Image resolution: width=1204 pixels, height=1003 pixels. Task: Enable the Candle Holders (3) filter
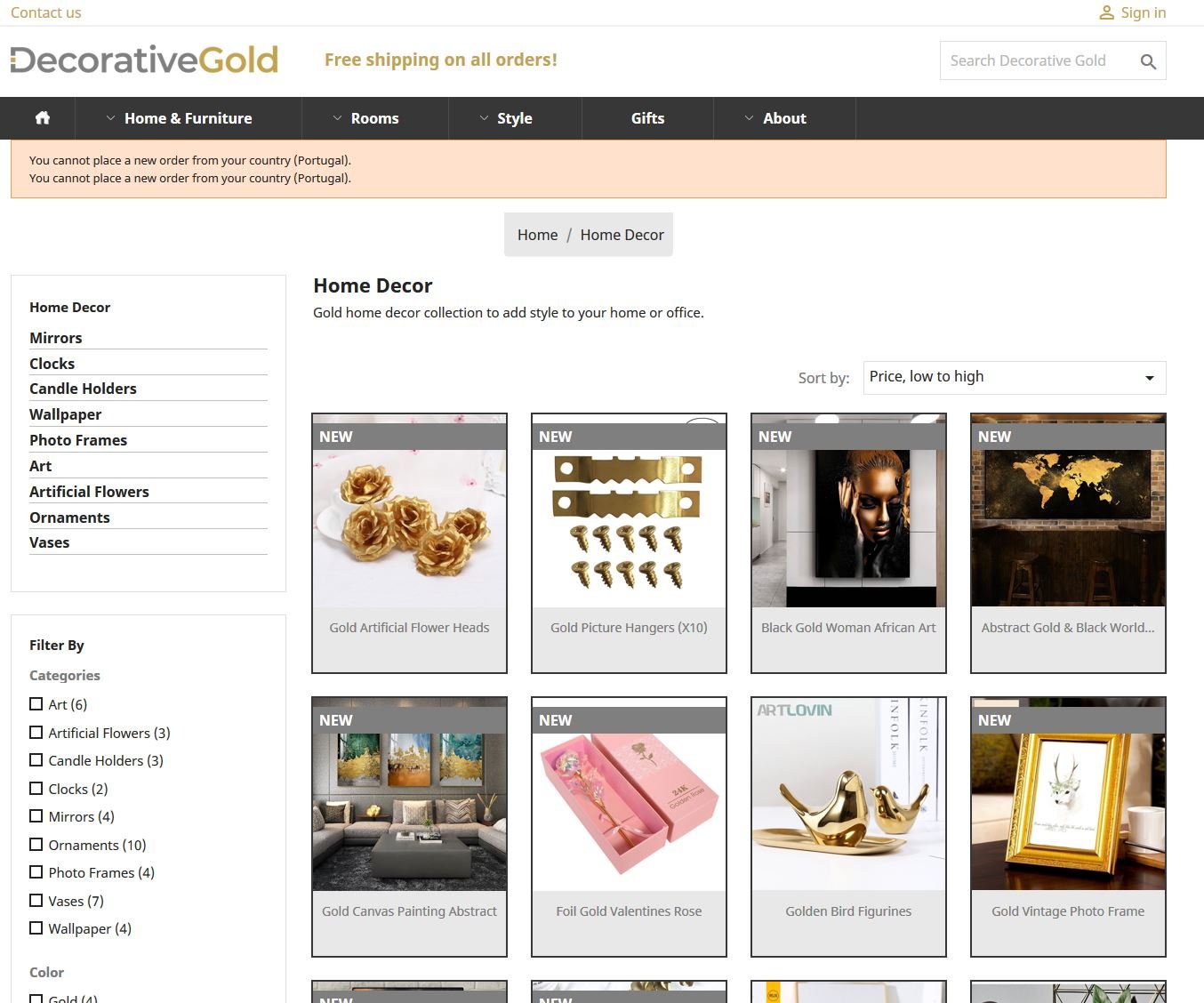tap(36, 760)
